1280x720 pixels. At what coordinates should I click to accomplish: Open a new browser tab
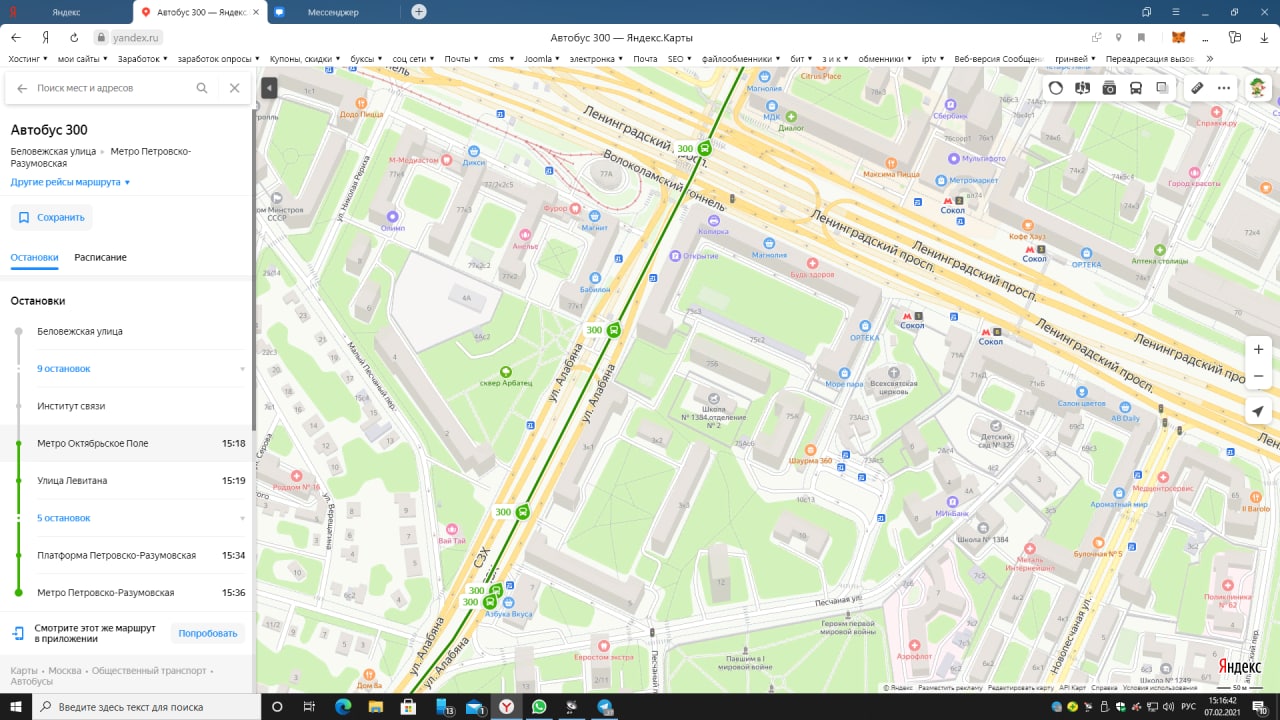tap(419, 12)
